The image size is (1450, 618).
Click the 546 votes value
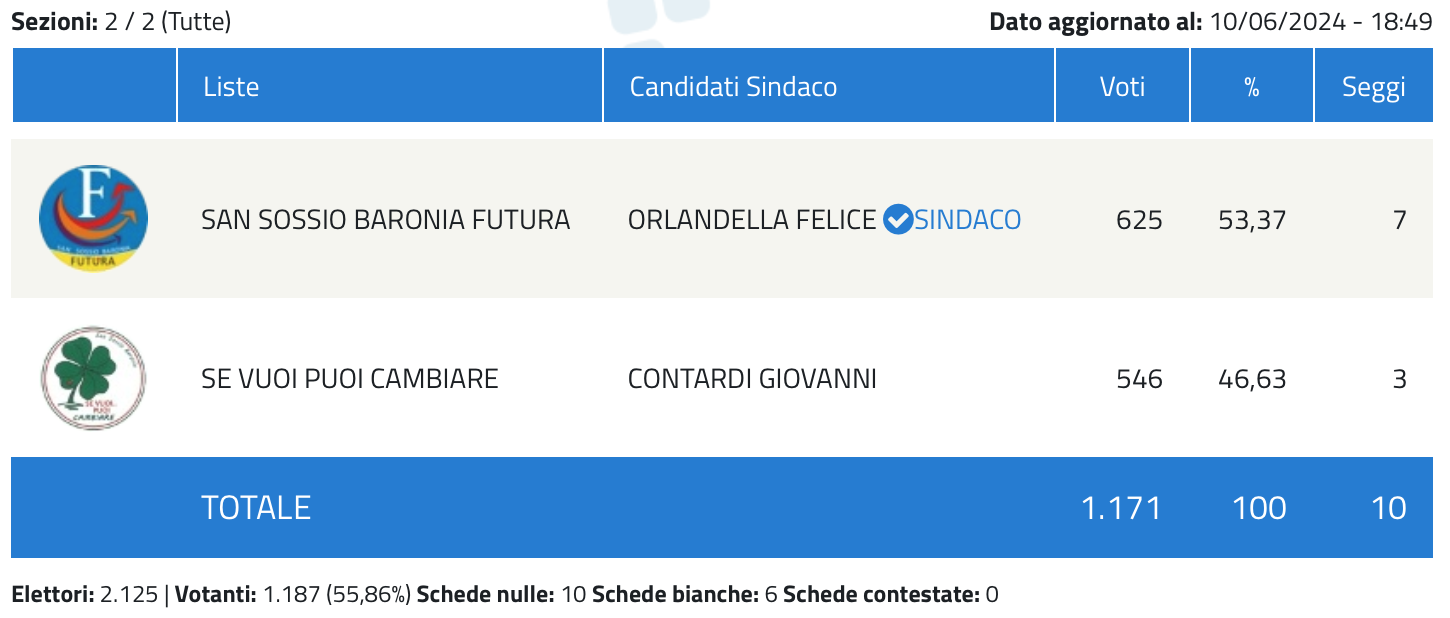click(x=1139, y=379)
